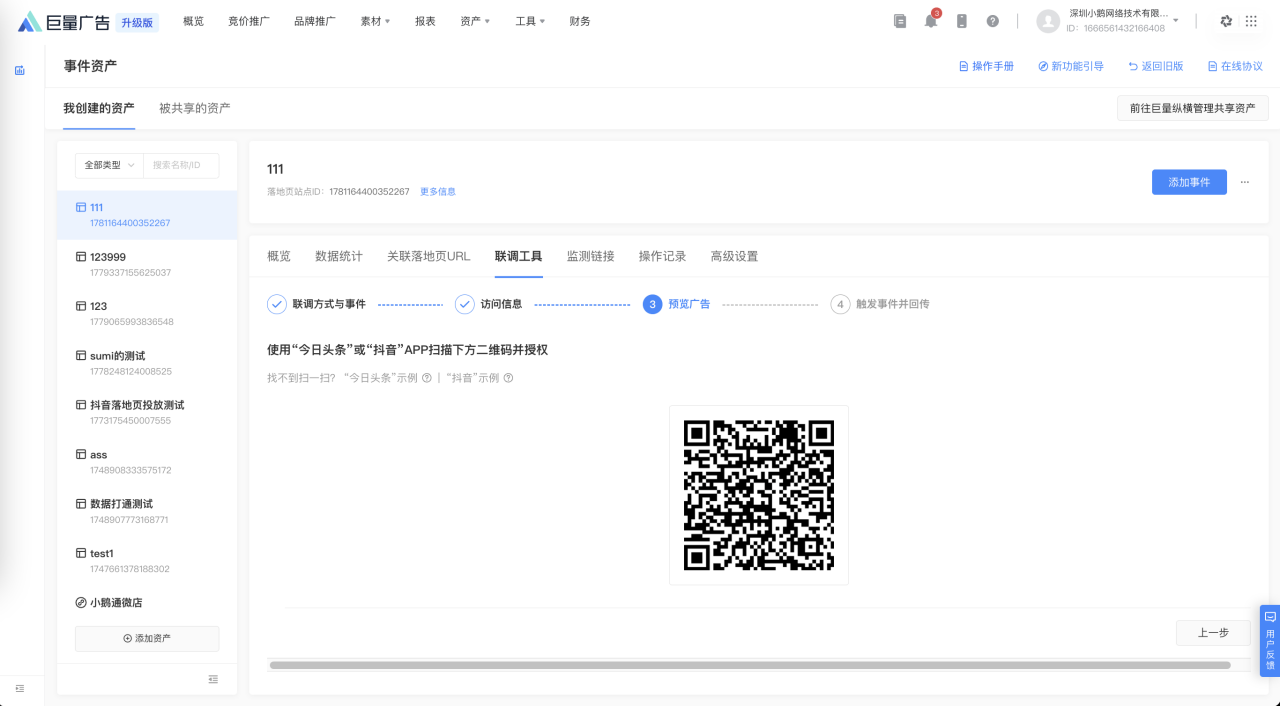Screen dimensions: 1280x706
Task: Click the 添加事件 button
Action: (x=1189, y=182)
